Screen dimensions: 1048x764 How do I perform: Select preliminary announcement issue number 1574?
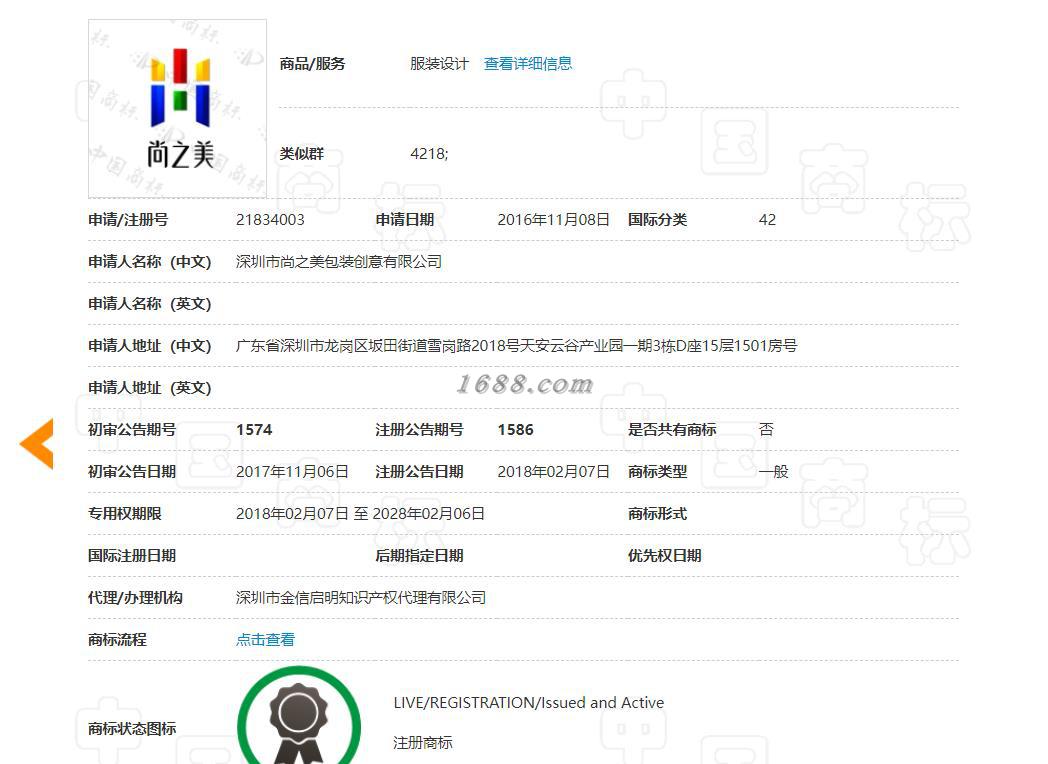click(x=254, y=430)
